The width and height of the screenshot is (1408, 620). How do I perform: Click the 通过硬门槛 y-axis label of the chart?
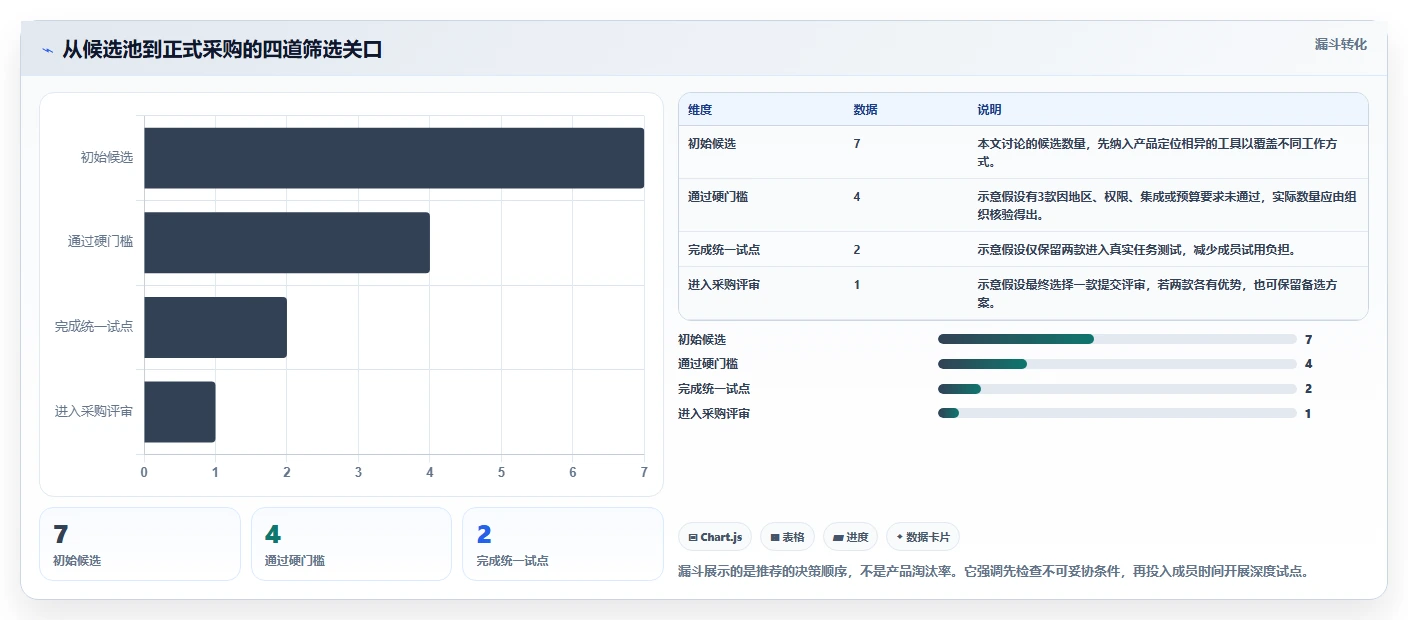tap(100, 242)
